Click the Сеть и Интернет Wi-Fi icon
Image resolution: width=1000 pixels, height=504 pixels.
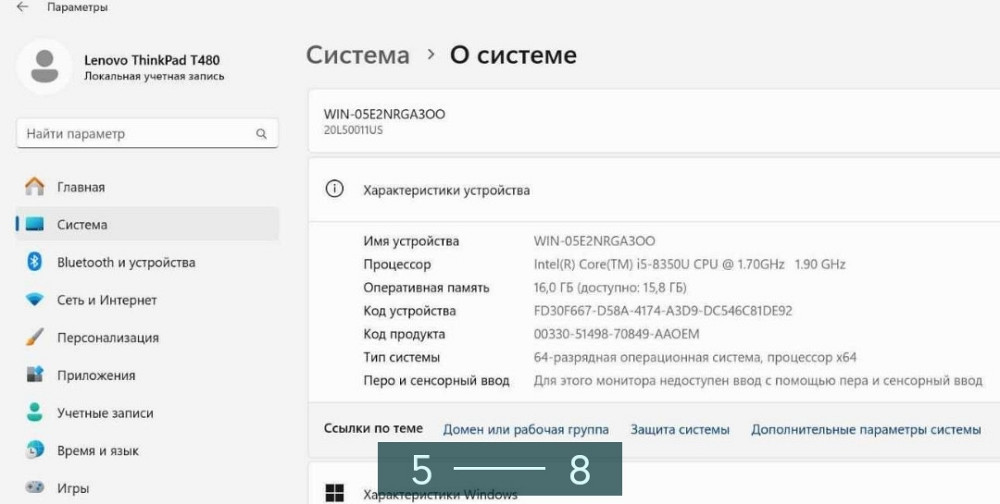coord(34,300)
